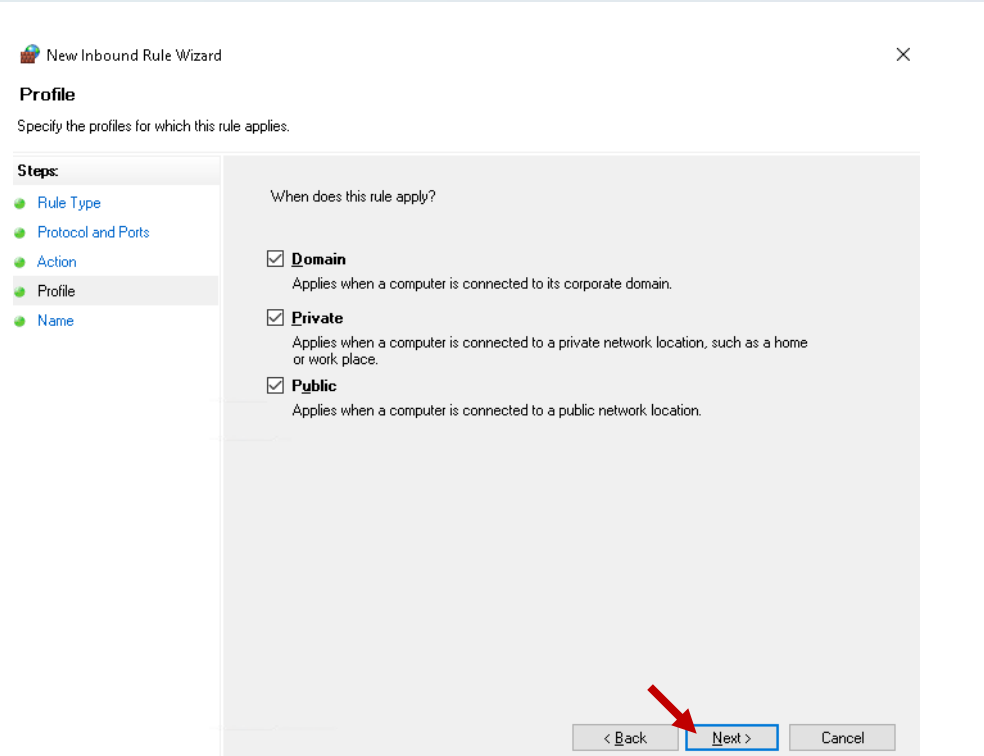Disable the Private profile checkbox
This screenshot has height=756, width=984.
pos(276,318)
